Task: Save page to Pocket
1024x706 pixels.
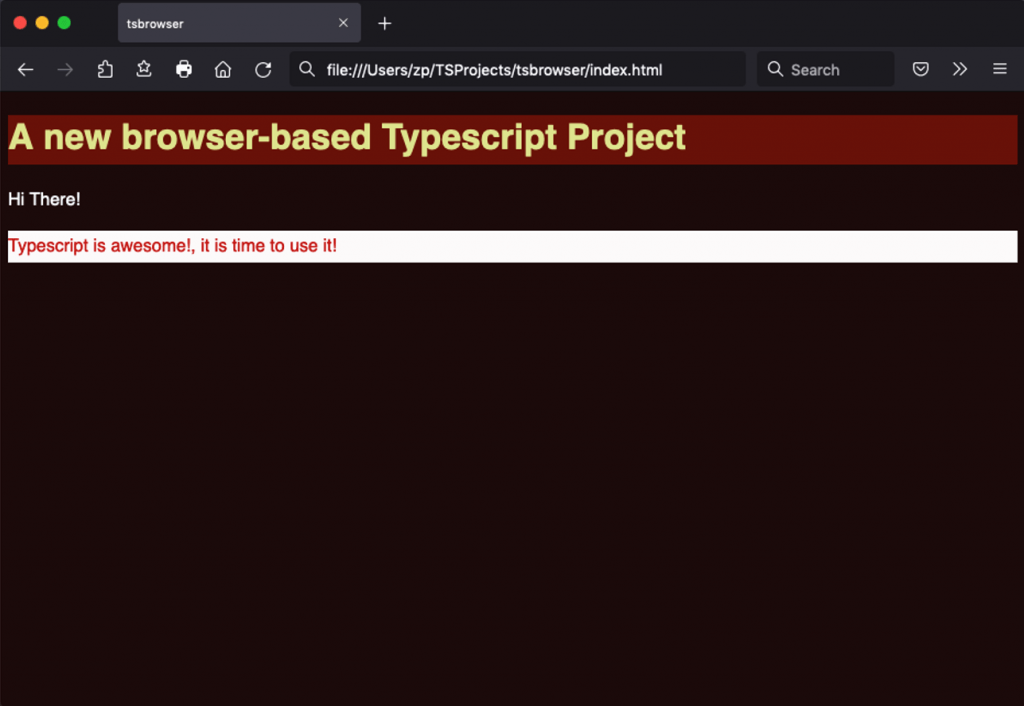Action: (x=920, y=69)
